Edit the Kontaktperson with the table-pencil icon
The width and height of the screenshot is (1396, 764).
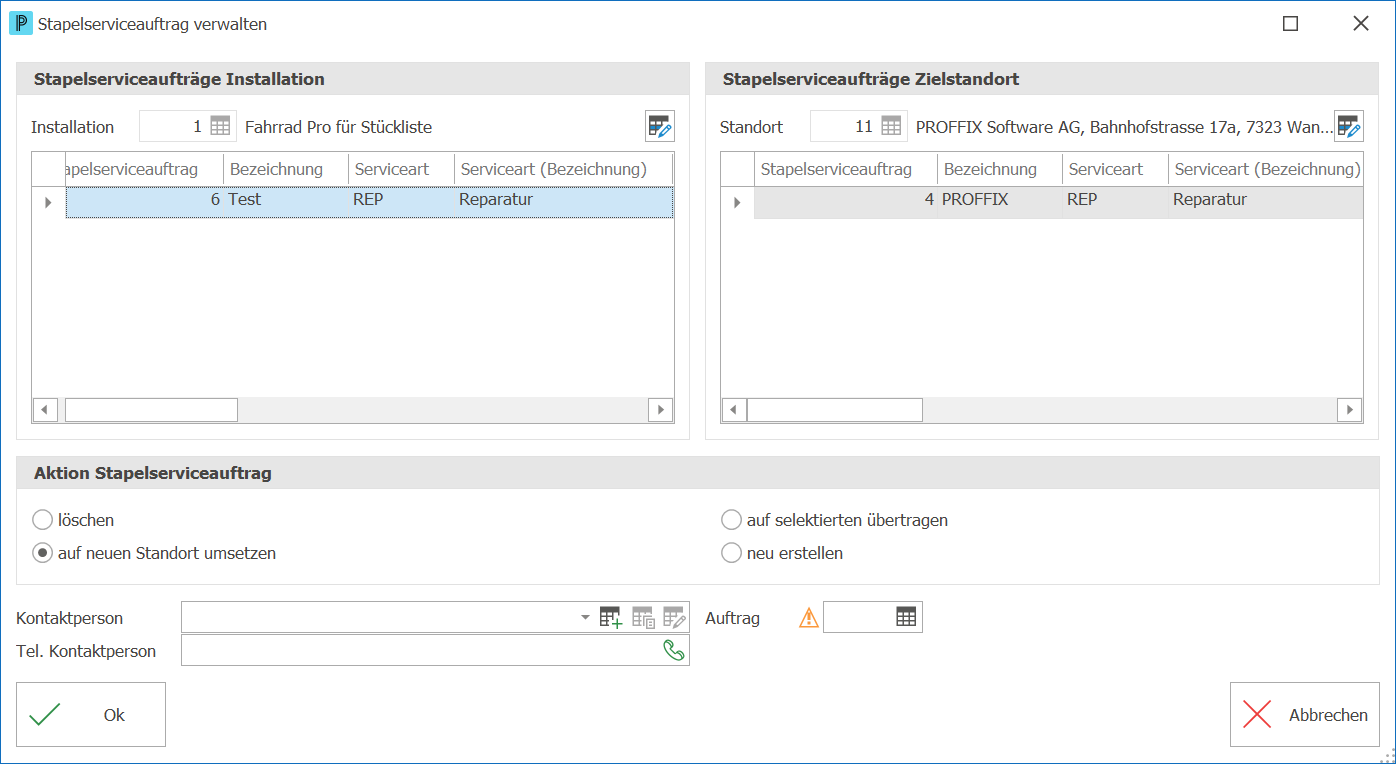(x=674, y=618)
